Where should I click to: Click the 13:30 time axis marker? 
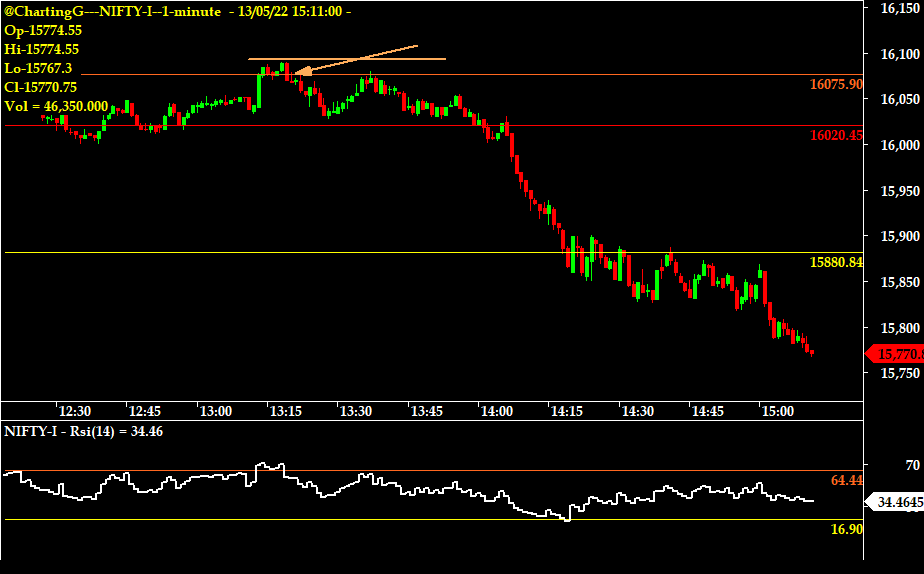(x=356, y=411)
